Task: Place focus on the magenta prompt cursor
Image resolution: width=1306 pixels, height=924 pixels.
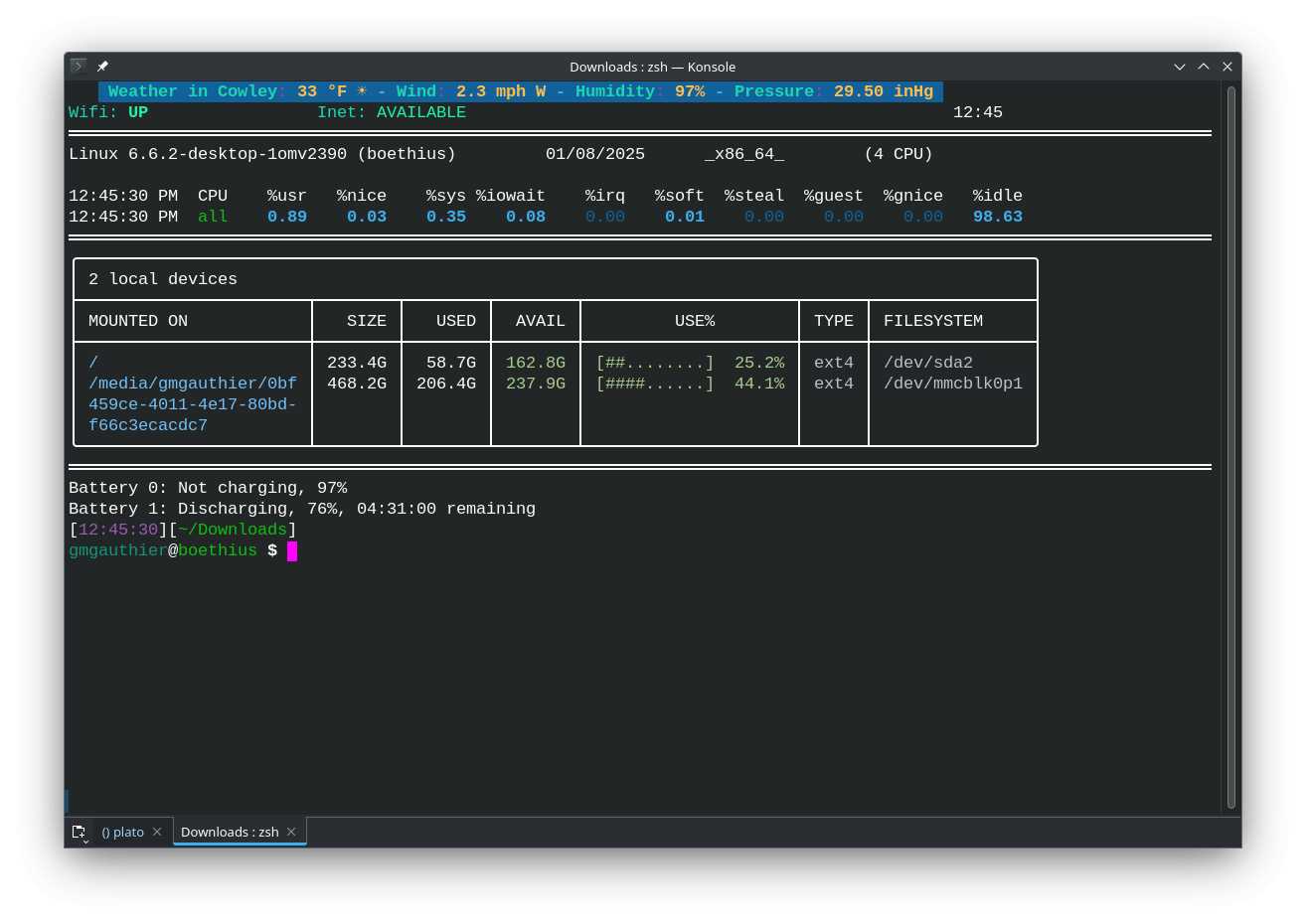Action: (292, 550)
